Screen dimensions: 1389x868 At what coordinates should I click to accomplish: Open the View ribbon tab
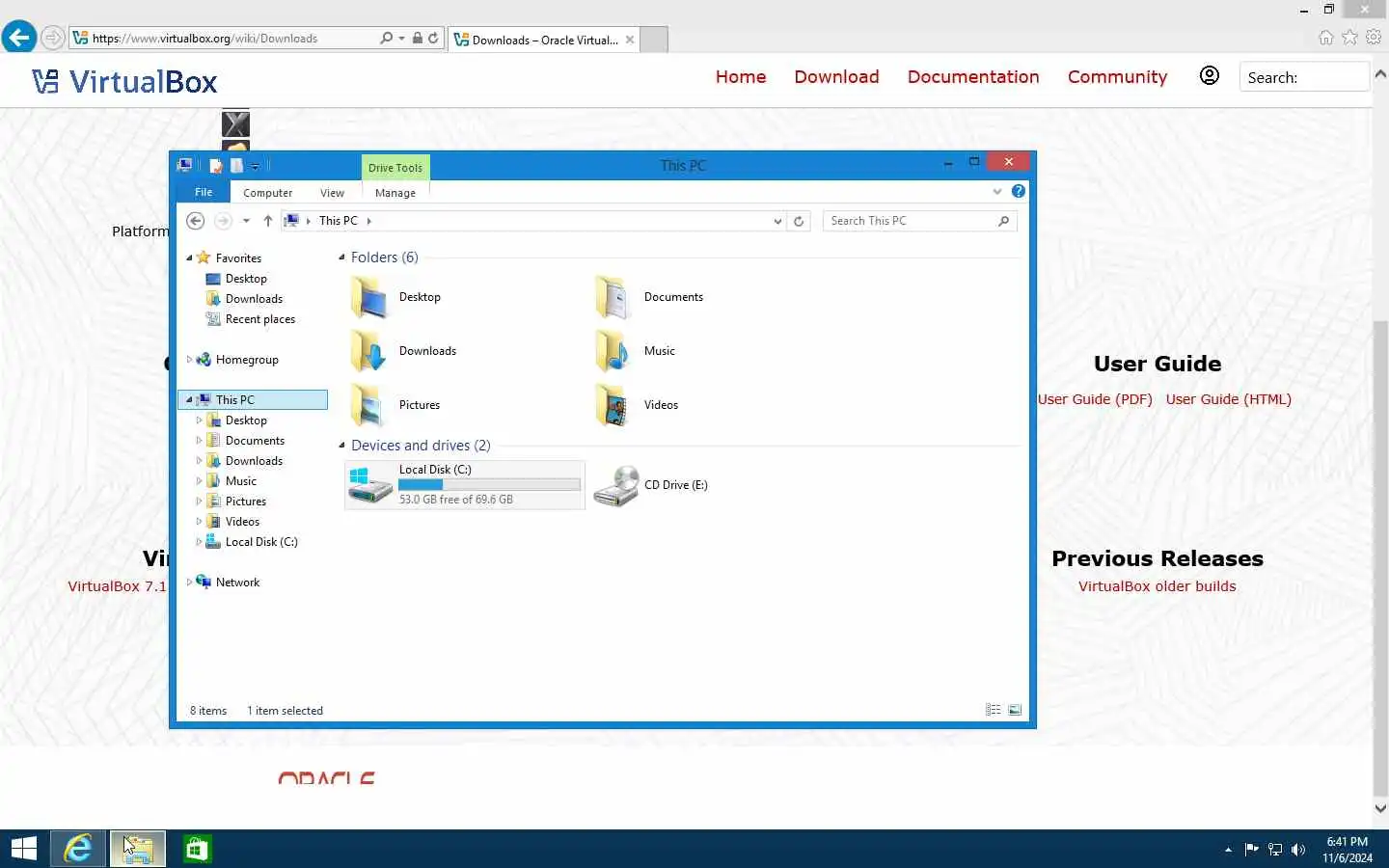332,193
